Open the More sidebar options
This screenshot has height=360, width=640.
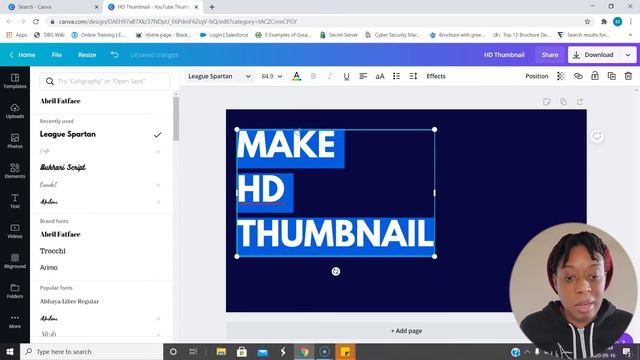tap(15, 321)
